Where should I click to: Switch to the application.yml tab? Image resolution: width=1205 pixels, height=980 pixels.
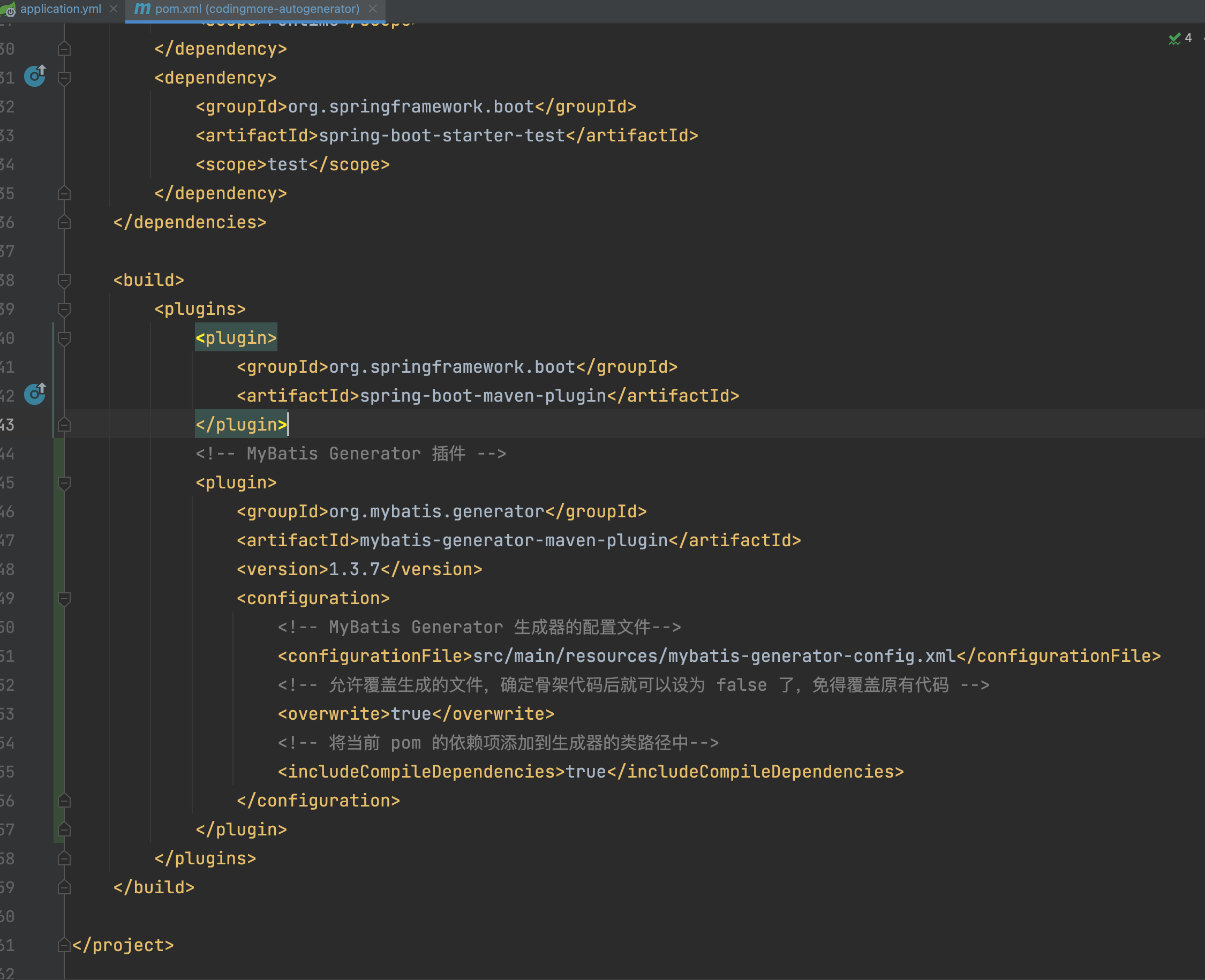point(61,9)
